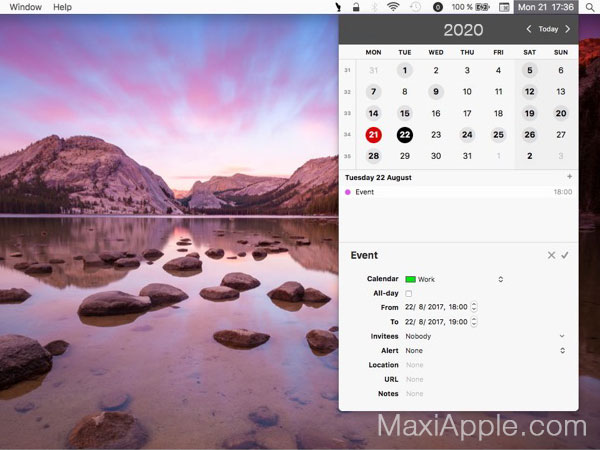The image size is (600, 450).
Task: Select day 15 in the calendar
Action: (x=404, y=113)
